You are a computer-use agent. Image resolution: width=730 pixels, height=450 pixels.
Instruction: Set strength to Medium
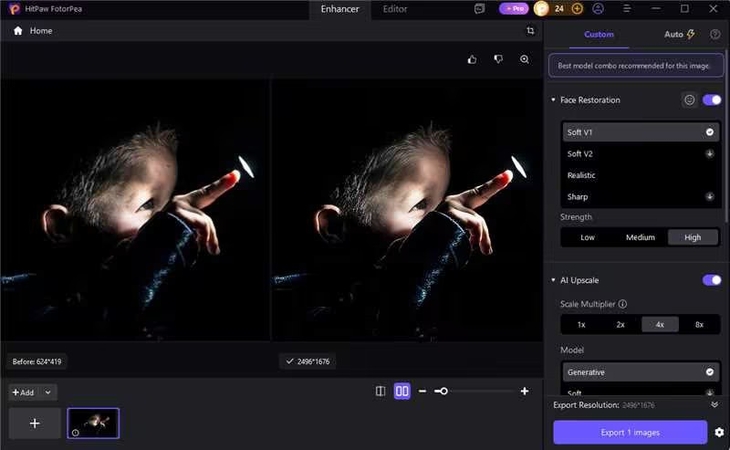[x=640, y=237]
